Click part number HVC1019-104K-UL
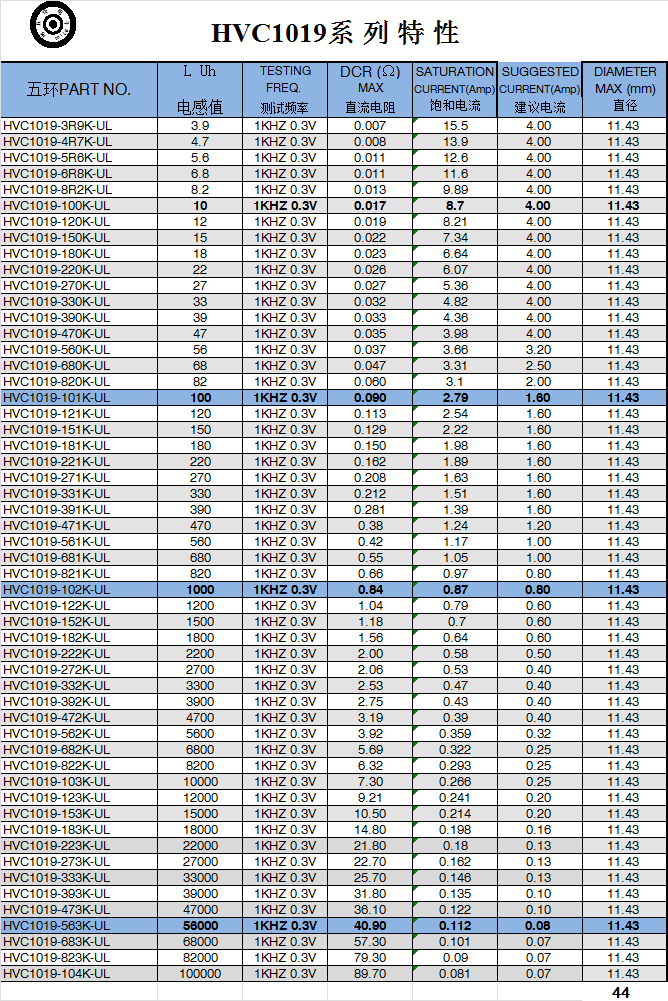 [x=57, y=974]
